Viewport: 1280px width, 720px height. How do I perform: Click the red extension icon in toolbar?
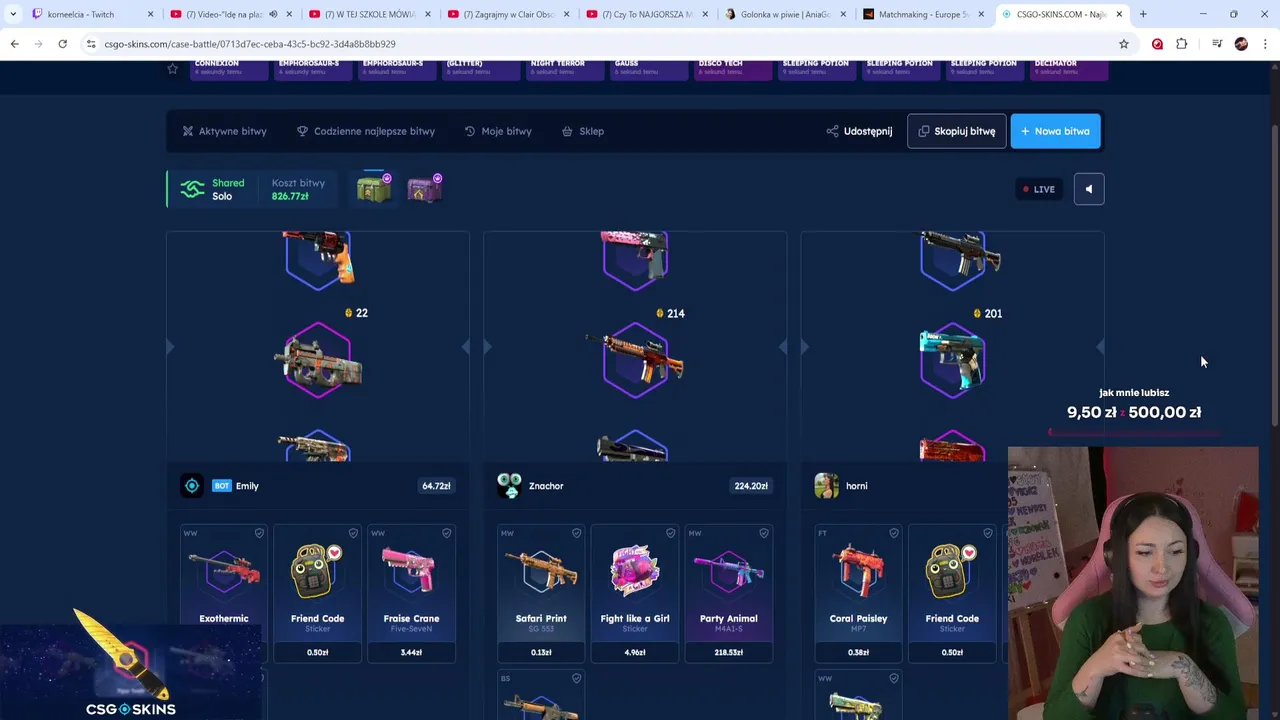click(1157, 44)
